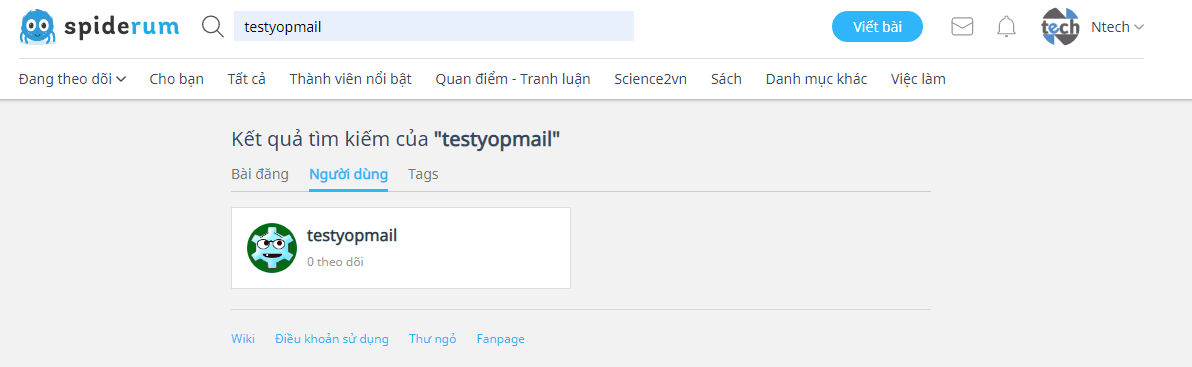
Task: Click the search magnifier icon
Action: (213, 27)
